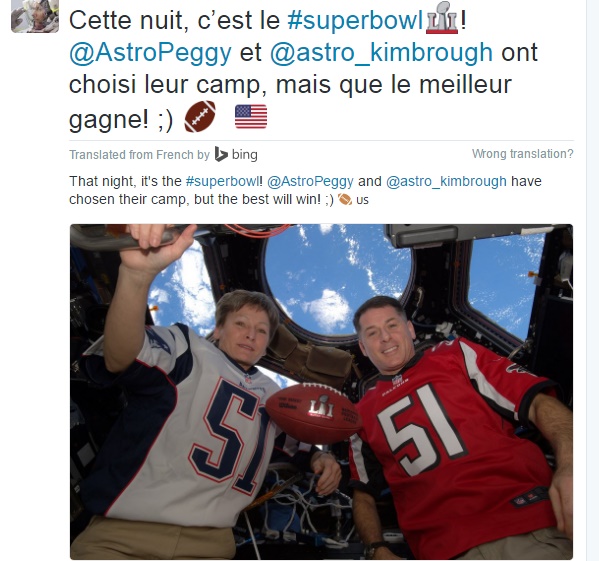Click the English translated tweet text
Viewport: 599px width, 561px height.
click(x=305, y=190)
